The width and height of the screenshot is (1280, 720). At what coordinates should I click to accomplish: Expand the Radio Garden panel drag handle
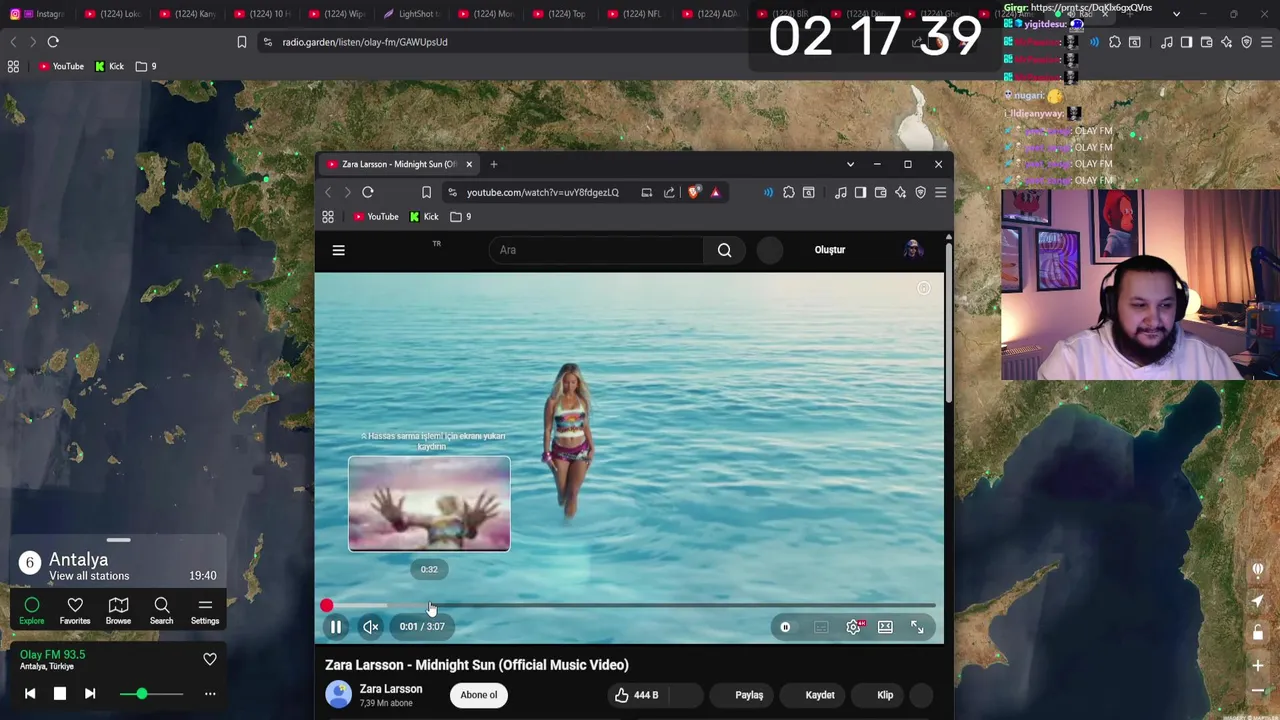pos(118,540)
